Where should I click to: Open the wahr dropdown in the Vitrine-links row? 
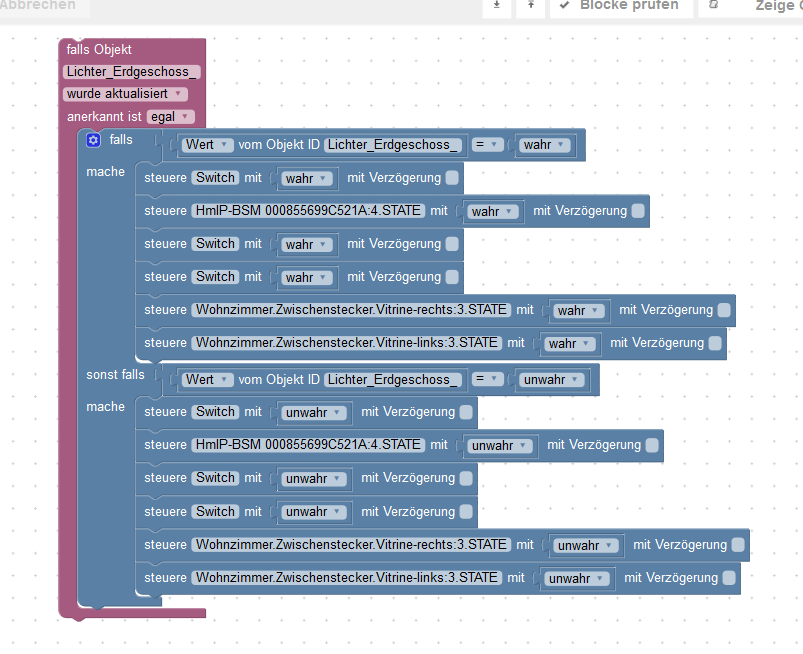569,343
